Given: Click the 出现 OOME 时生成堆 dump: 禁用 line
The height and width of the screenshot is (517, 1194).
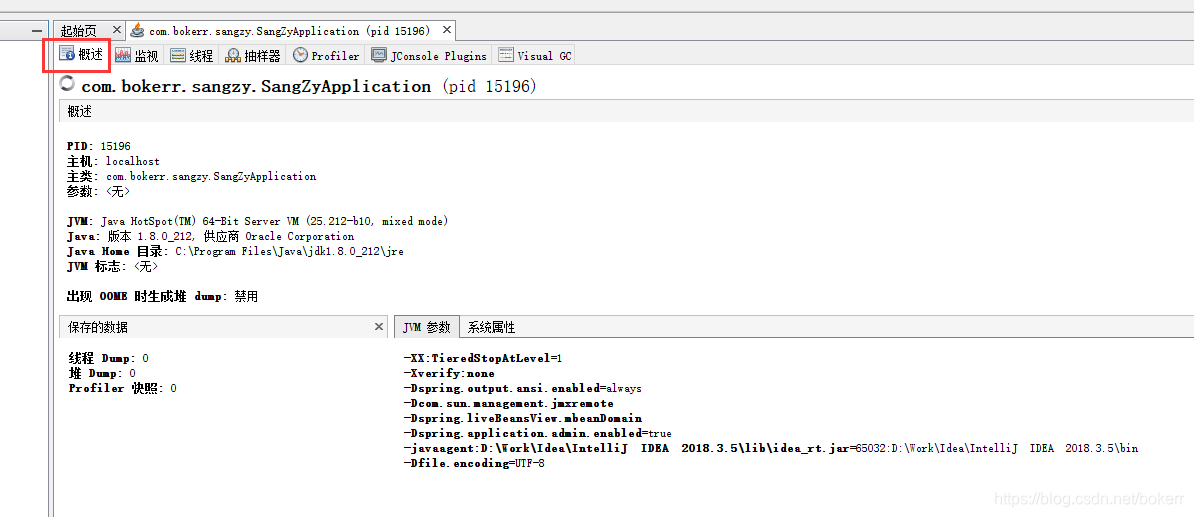Looking at the screenshot, I should pos(163,297).
